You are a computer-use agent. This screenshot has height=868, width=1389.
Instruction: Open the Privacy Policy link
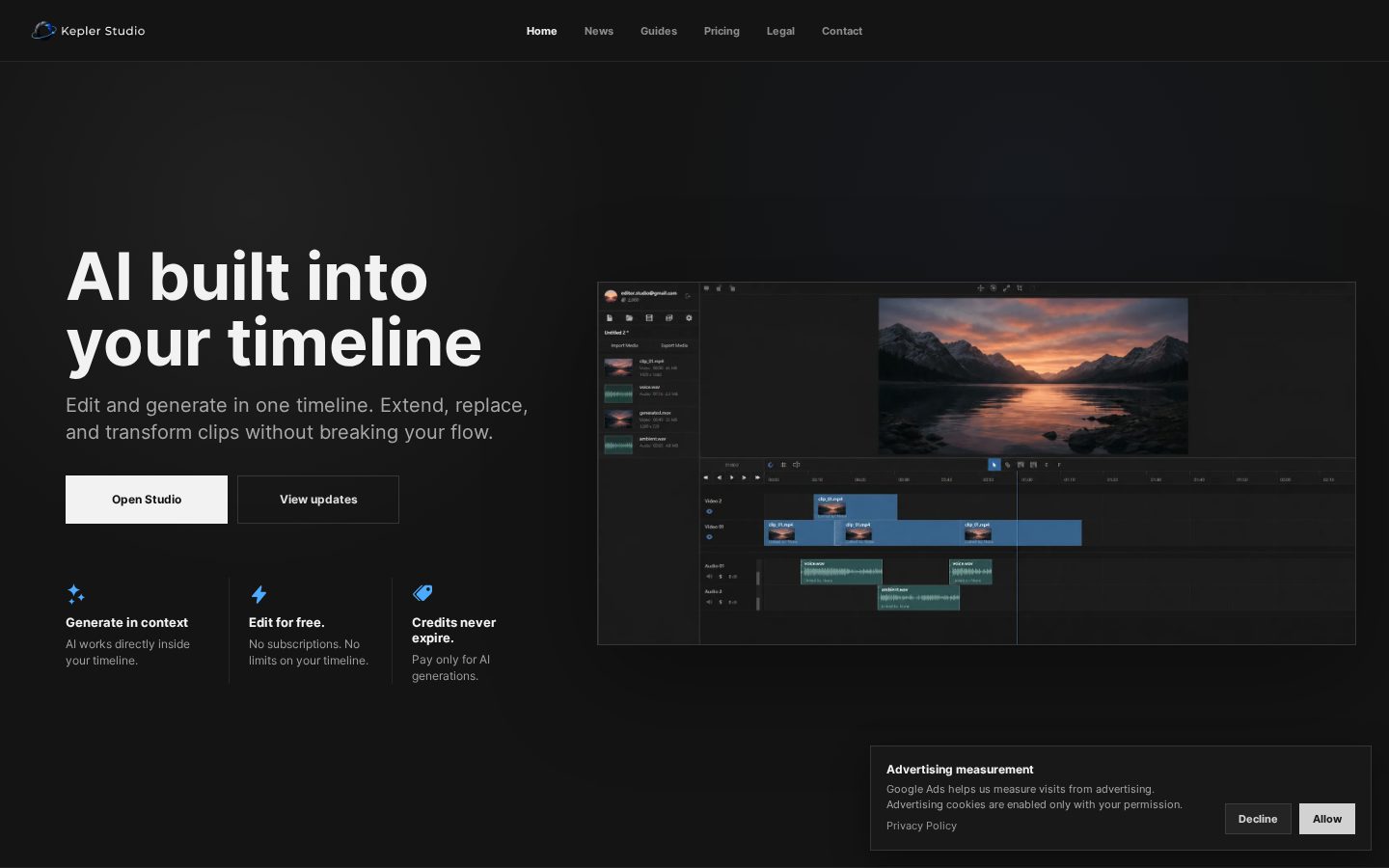[921, 826]
